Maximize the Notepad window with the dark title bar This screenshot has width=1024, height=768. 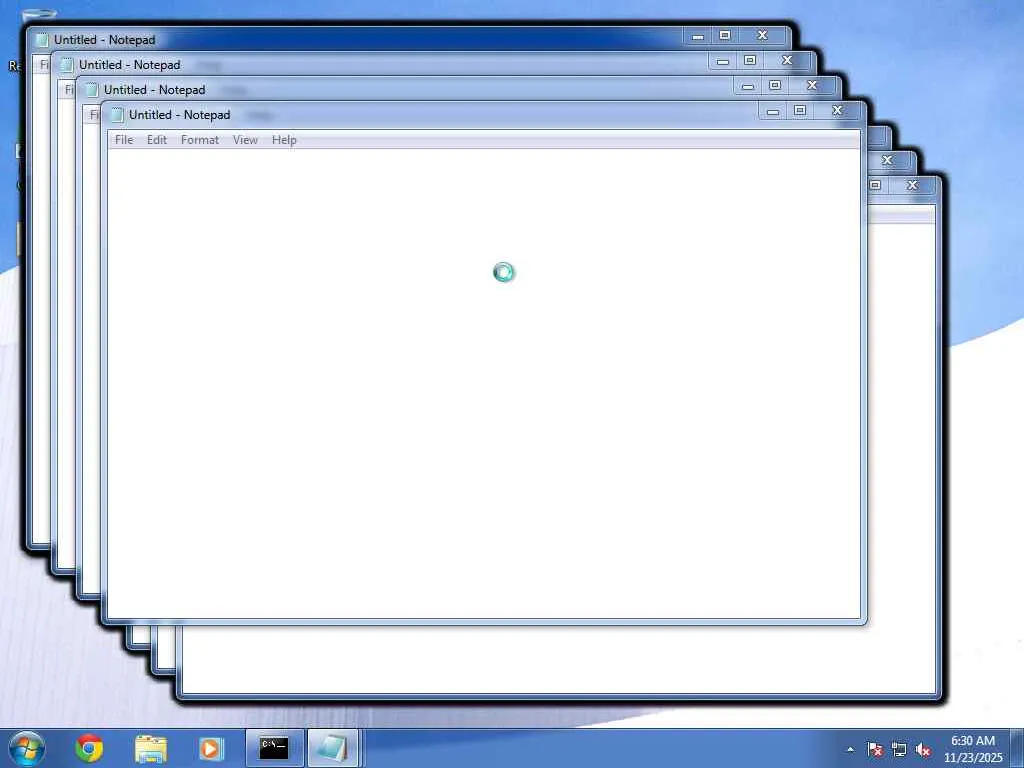point(725,36)
